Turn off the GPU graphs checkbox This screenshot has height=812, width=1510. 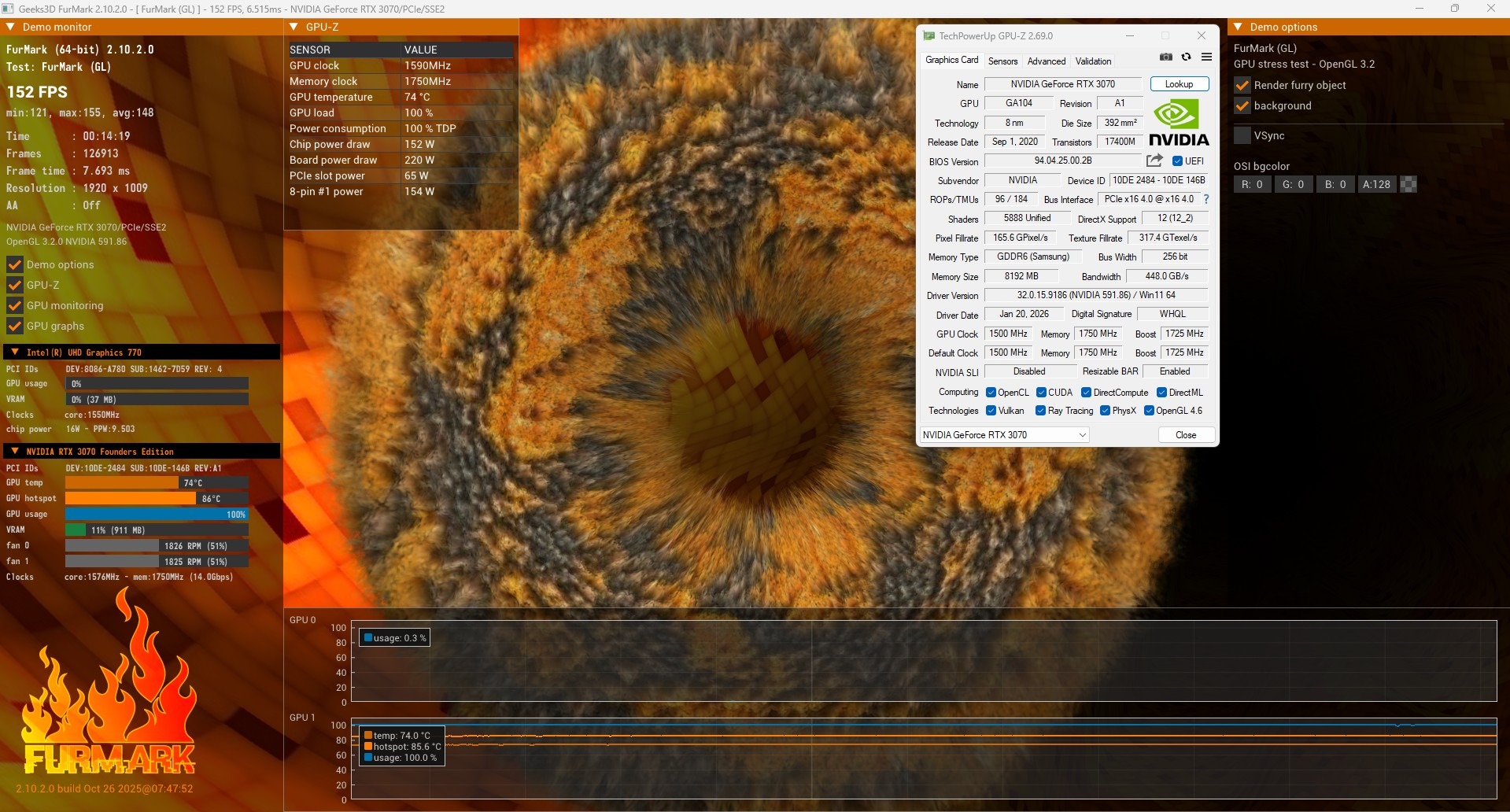(14, 326)
